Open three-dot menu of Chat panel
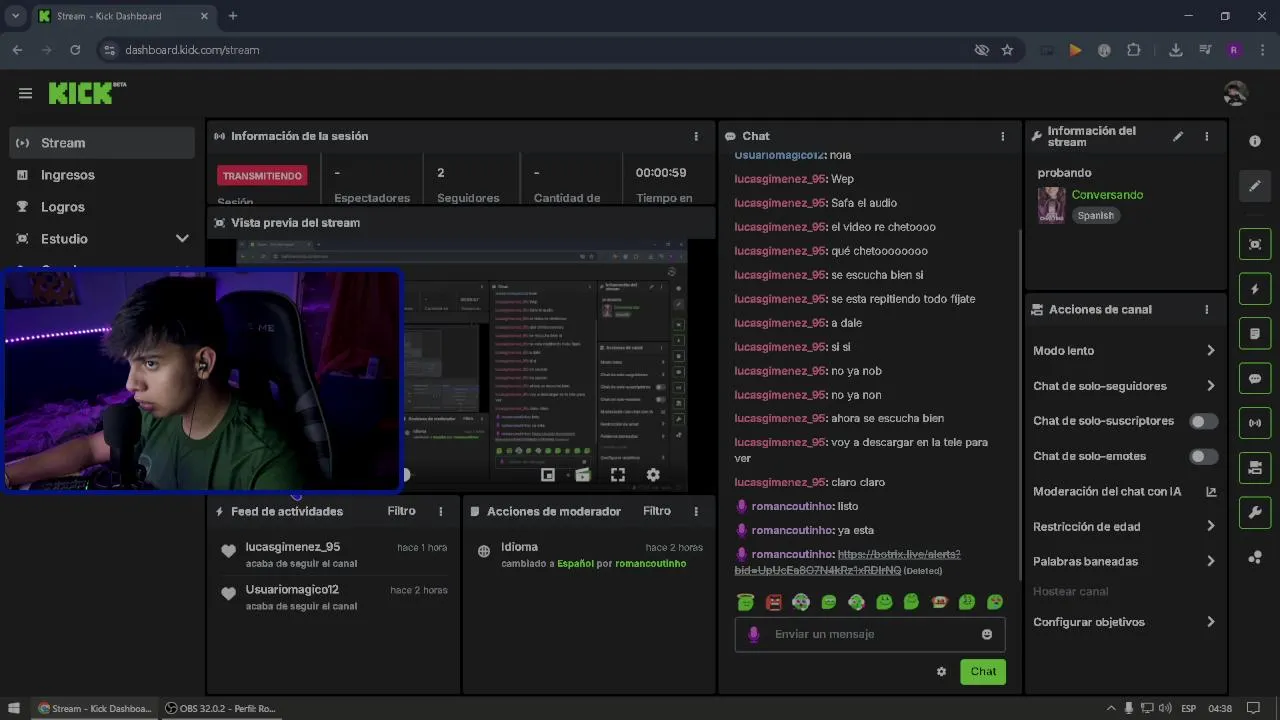 [x=1003, y=136]
